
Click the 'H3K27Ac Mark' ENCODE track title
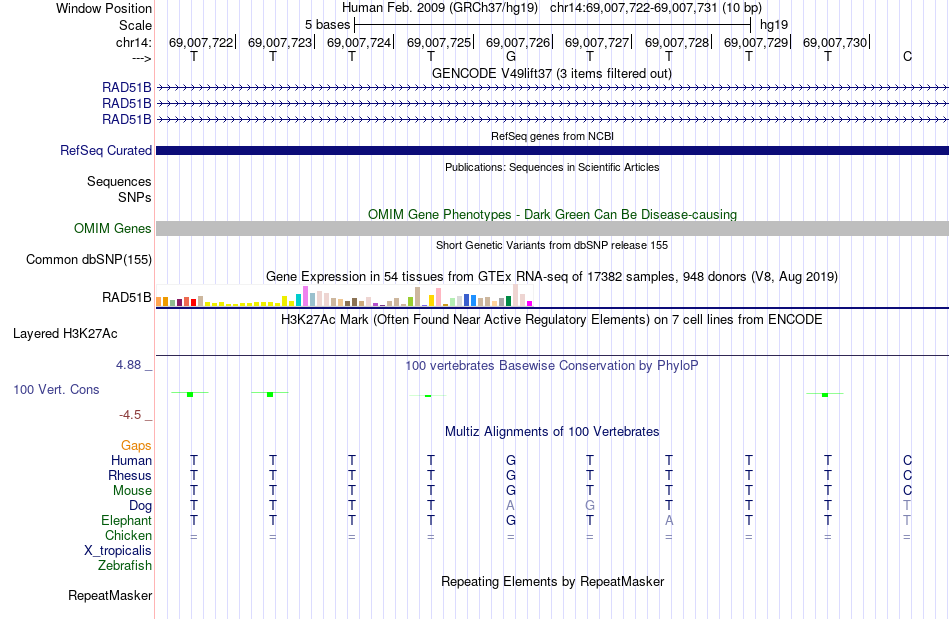551,320
